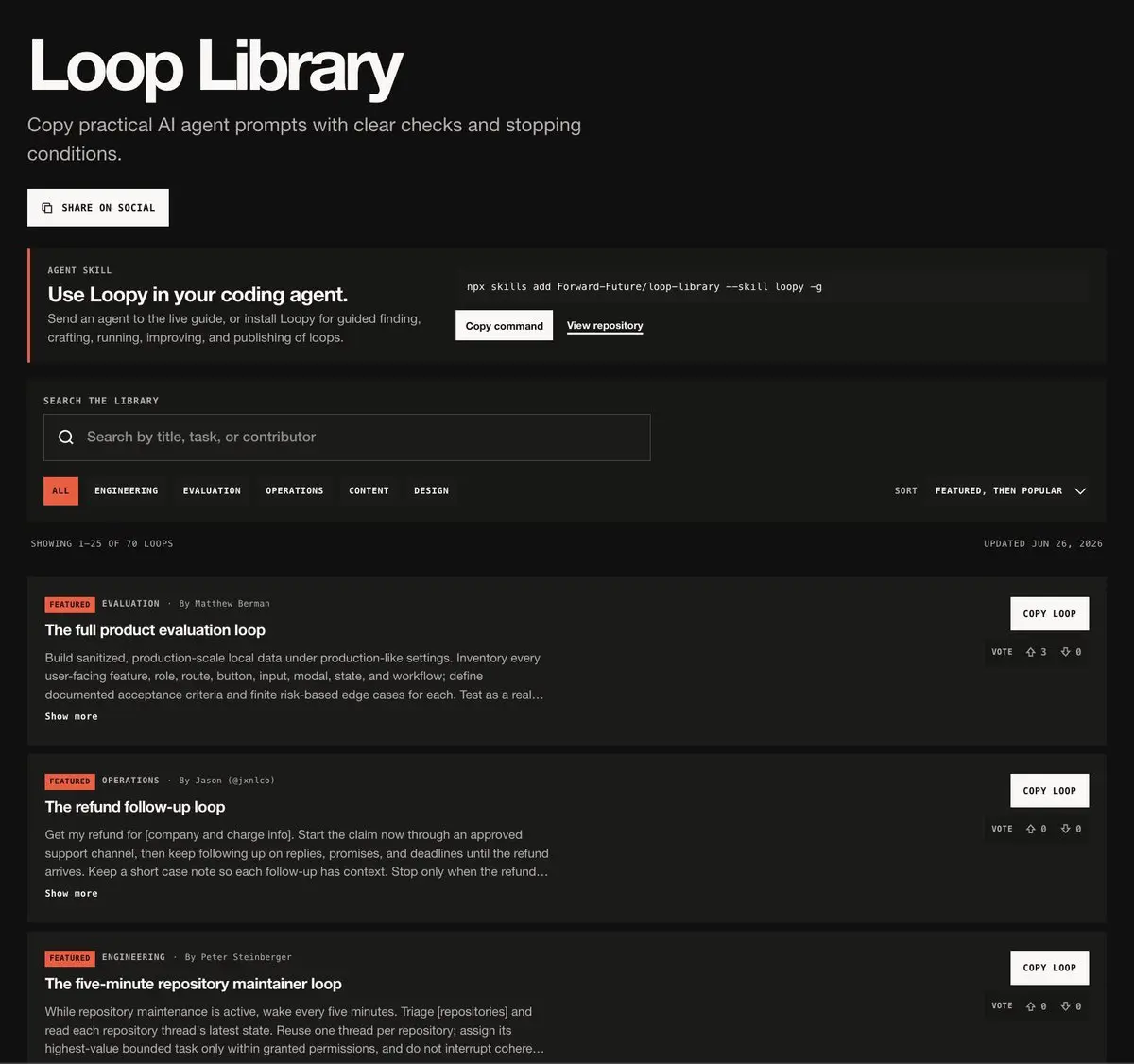Image resolution: width=1134 pixels, height=1064 pixels.
Task: Open The five-minute repository maintainer loop title
Action: click(x=193, y=984)
